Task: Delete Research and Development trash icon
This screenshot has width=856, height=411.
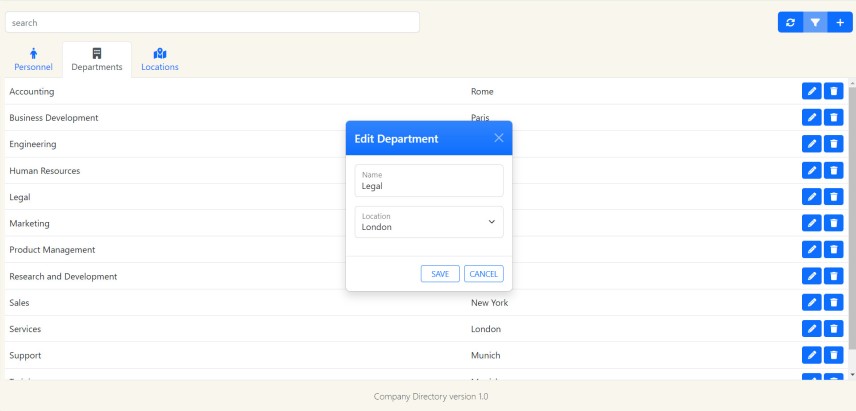Action: [x=834, y=276]
